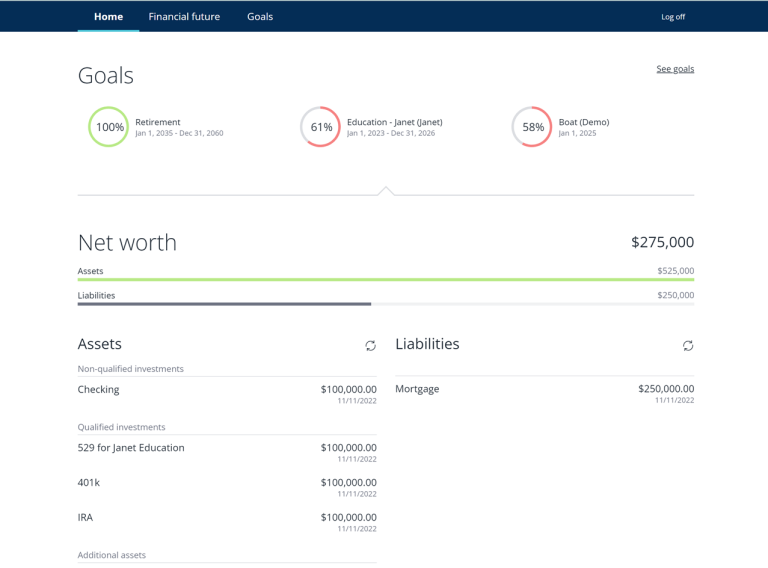Click the Boat 58% progress circle
This screenshot has width=768, height=568.
[x=532, y=127]
